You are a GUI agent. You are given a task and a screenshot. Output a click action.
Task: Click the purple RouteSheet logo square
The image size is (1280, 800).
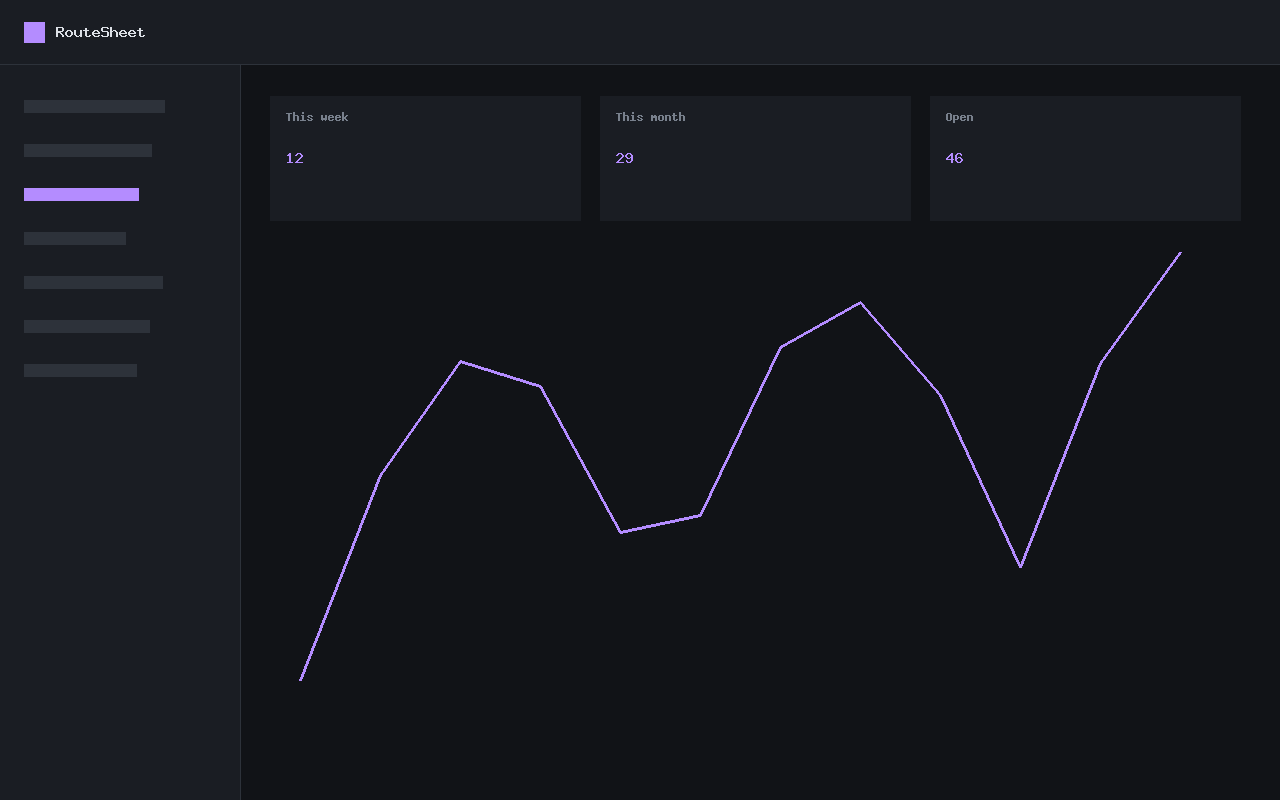coord(34,32)
